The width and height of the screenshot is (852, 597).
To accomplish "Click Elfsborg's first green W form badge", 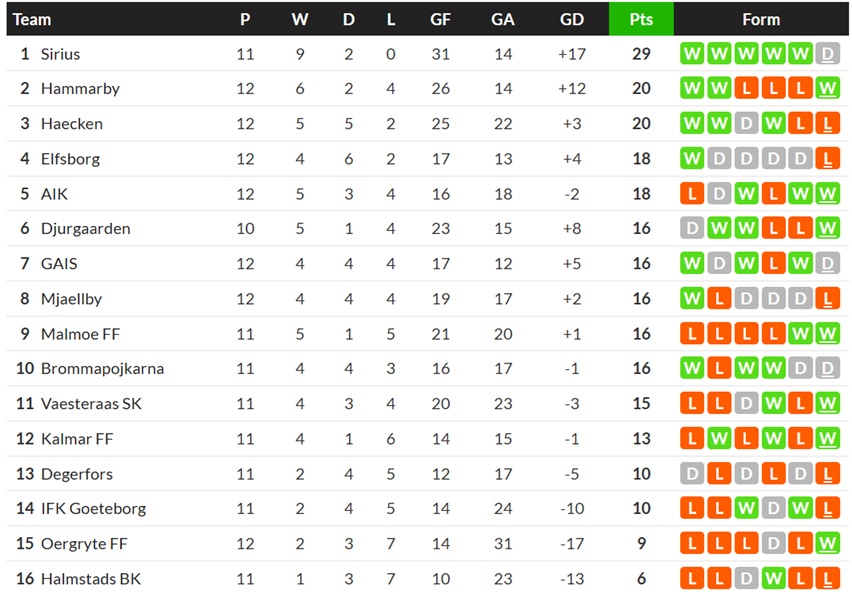I will click(692, 159).
